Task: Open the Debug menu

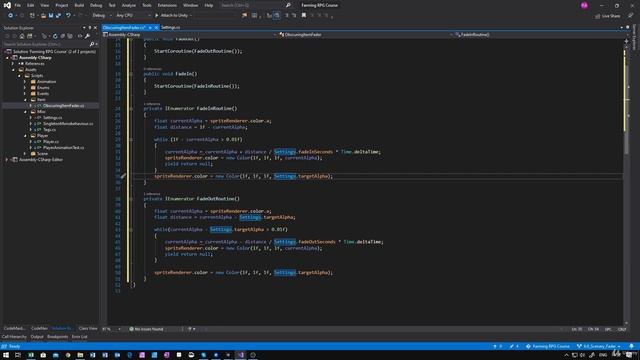Action: pos(96,5)
